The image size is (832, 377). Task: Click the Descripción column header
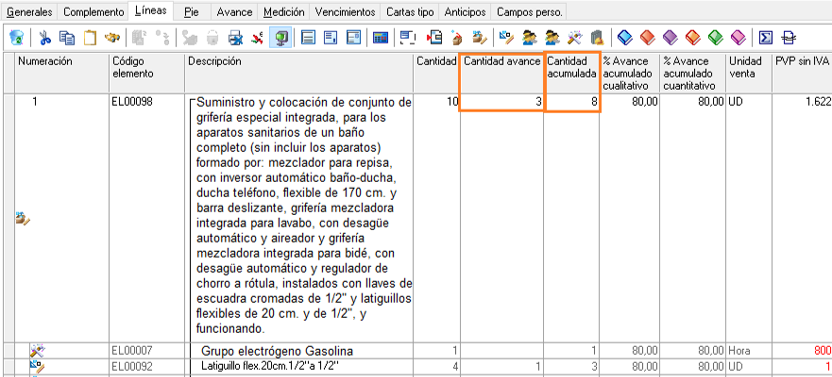299,73
